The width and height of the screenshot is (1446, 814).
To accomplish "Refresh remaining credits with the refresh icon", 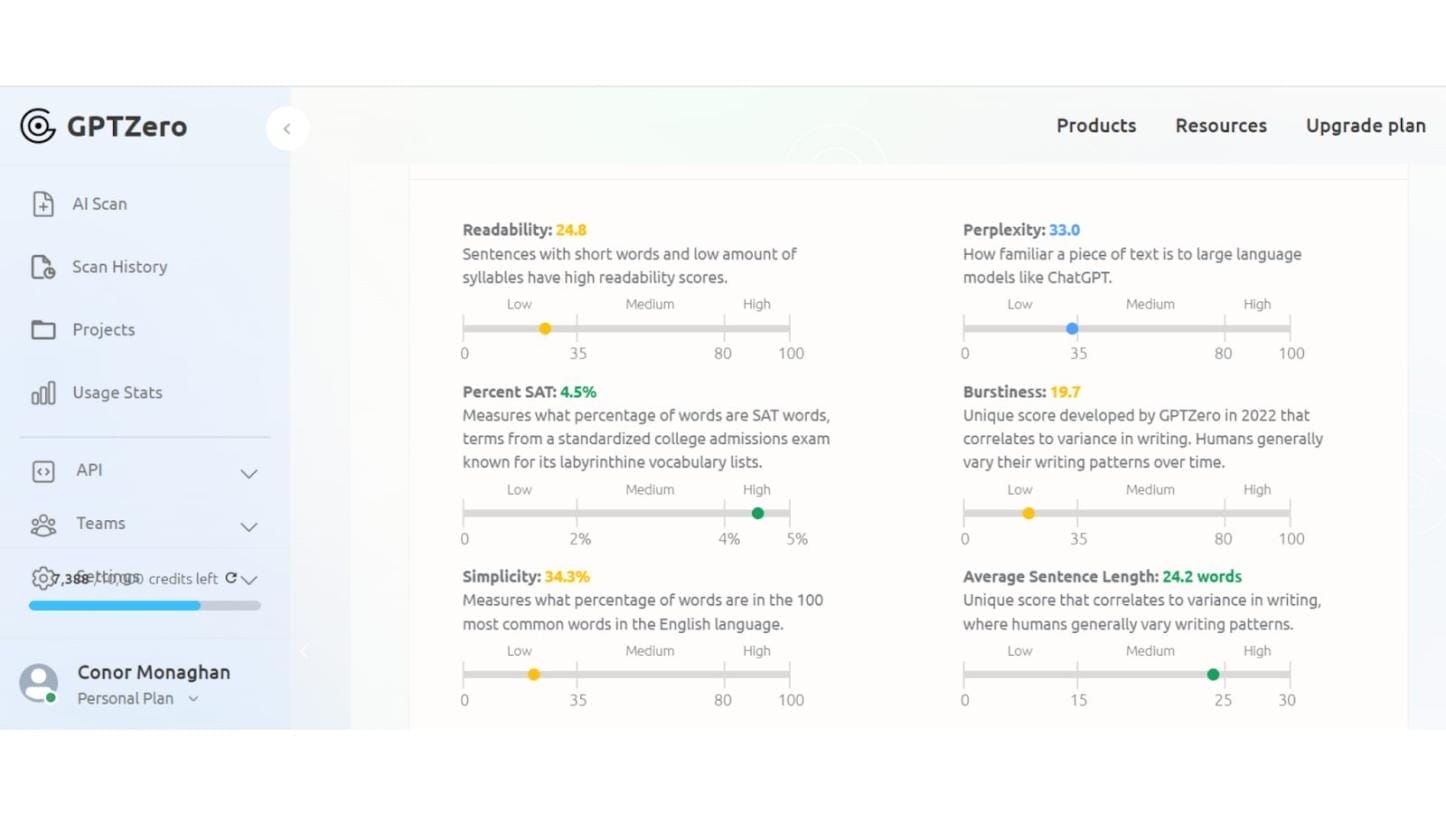I will click(231, 578).
